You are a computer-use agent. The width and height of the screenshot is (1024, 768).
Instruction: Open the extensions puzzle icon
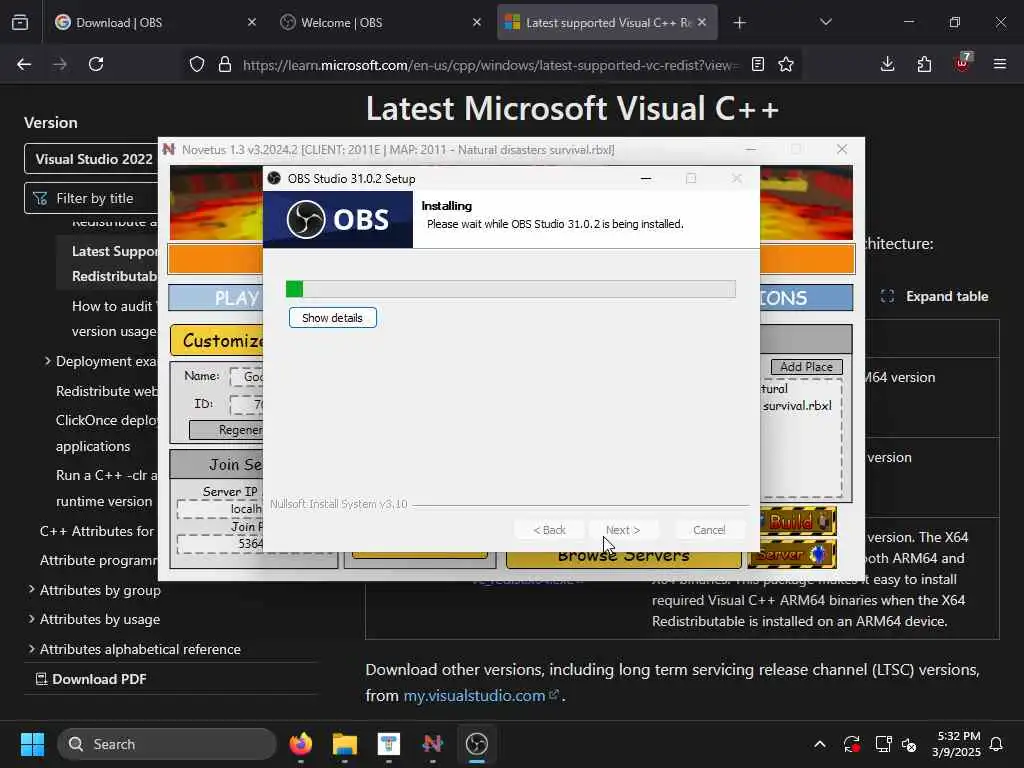click(924, 64)
